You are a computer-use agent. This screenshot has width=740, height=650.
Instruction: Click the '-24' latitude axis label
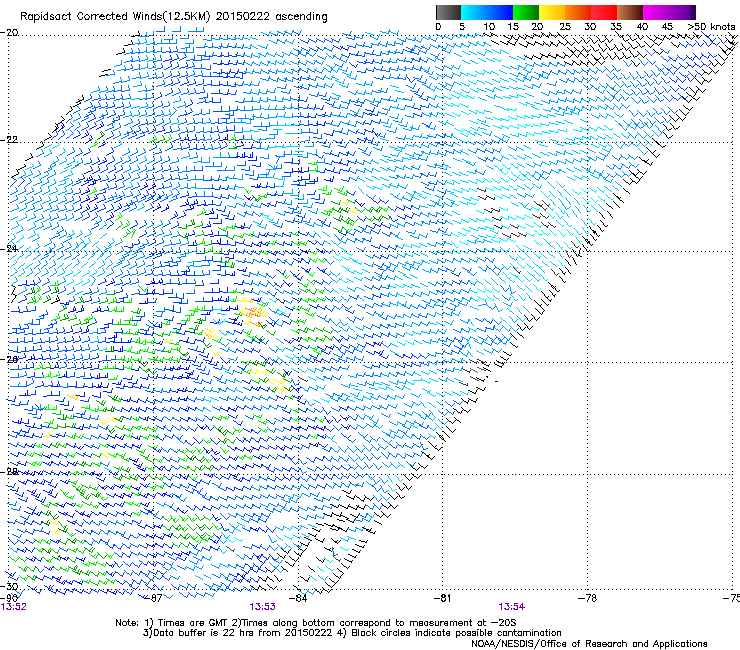tap(9, 248)
